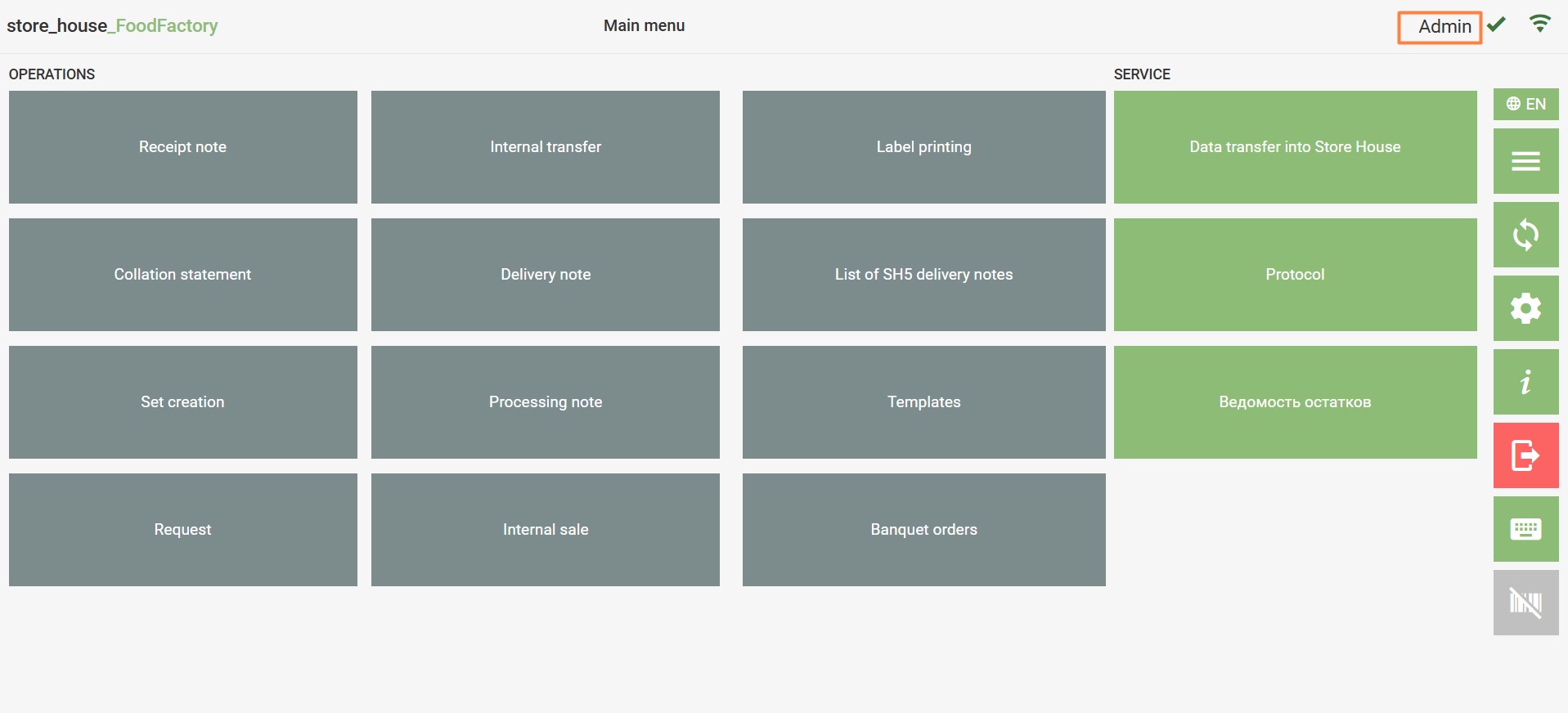Open Ведомость остатков tile

pos(1295,402)
